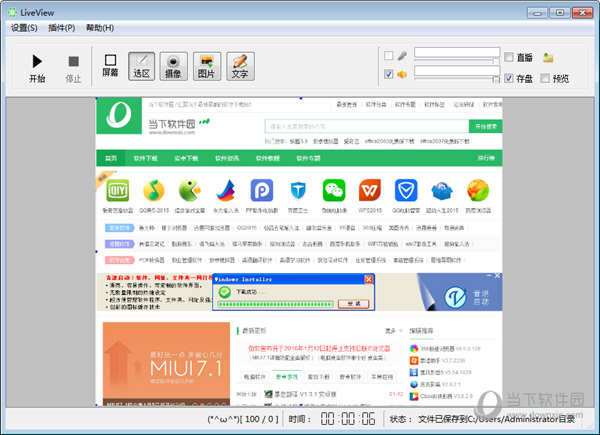Open the microphone device field
This screenshot has width=600, height=435.
(x=457, y=52)
